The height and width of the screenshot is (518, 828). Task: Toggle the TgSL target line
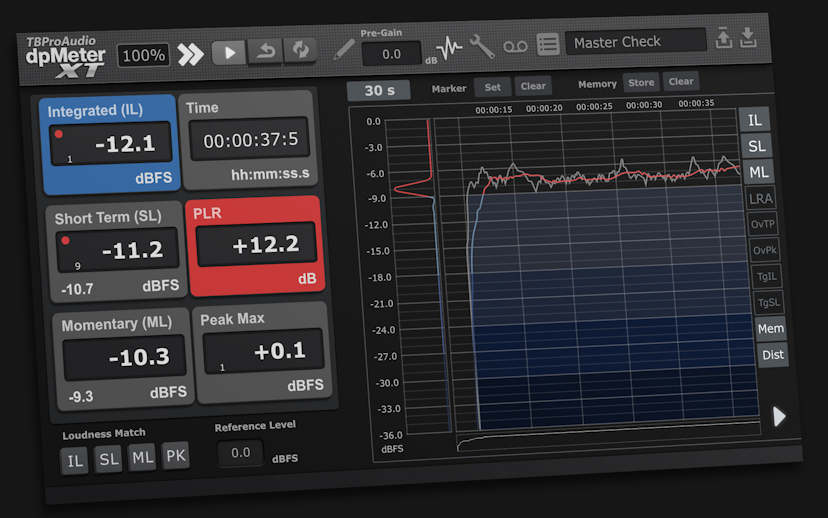point(768,303)
